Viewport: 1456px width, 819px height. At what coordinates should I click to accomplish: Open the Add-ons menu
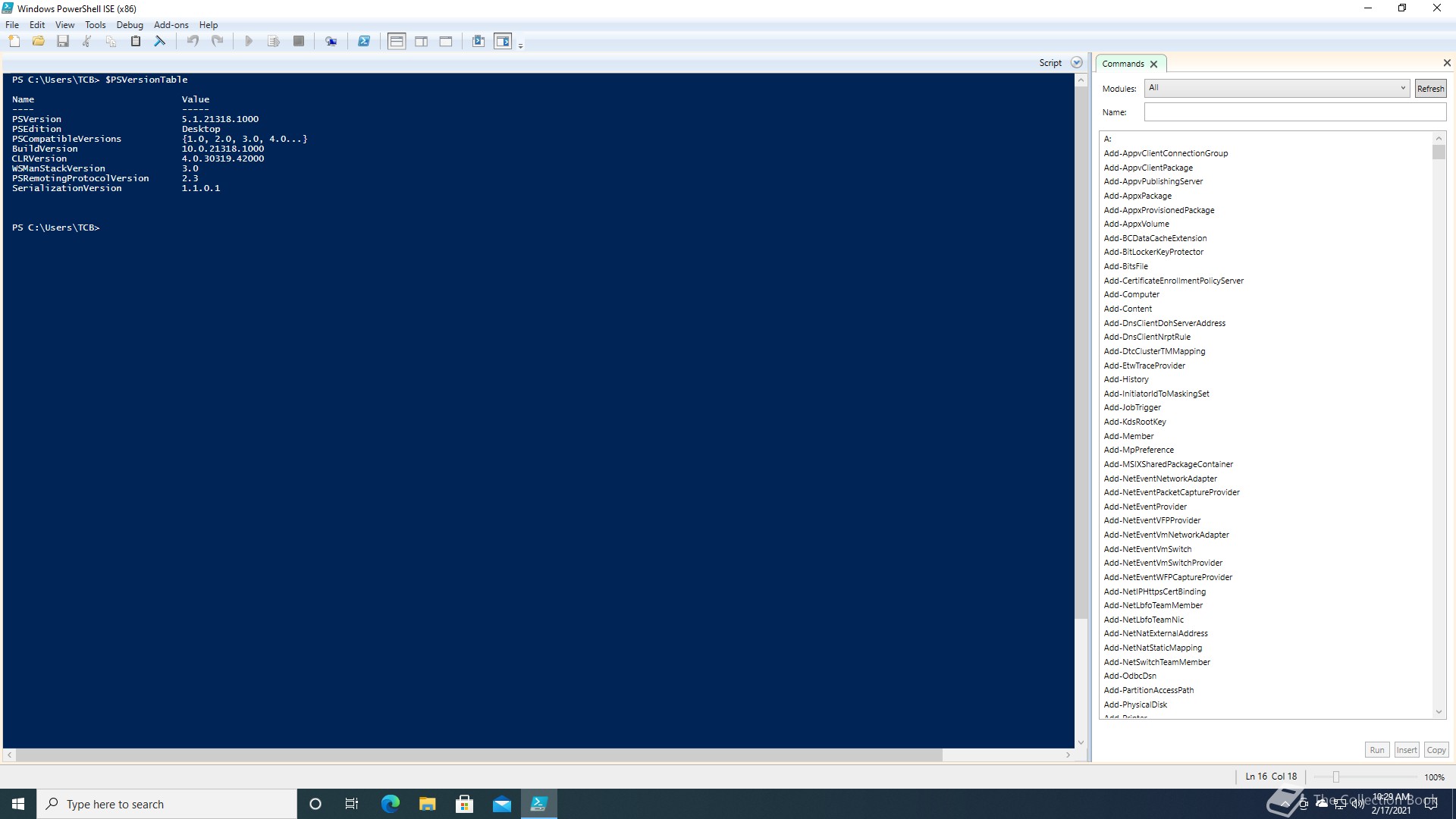coord(171,24)
